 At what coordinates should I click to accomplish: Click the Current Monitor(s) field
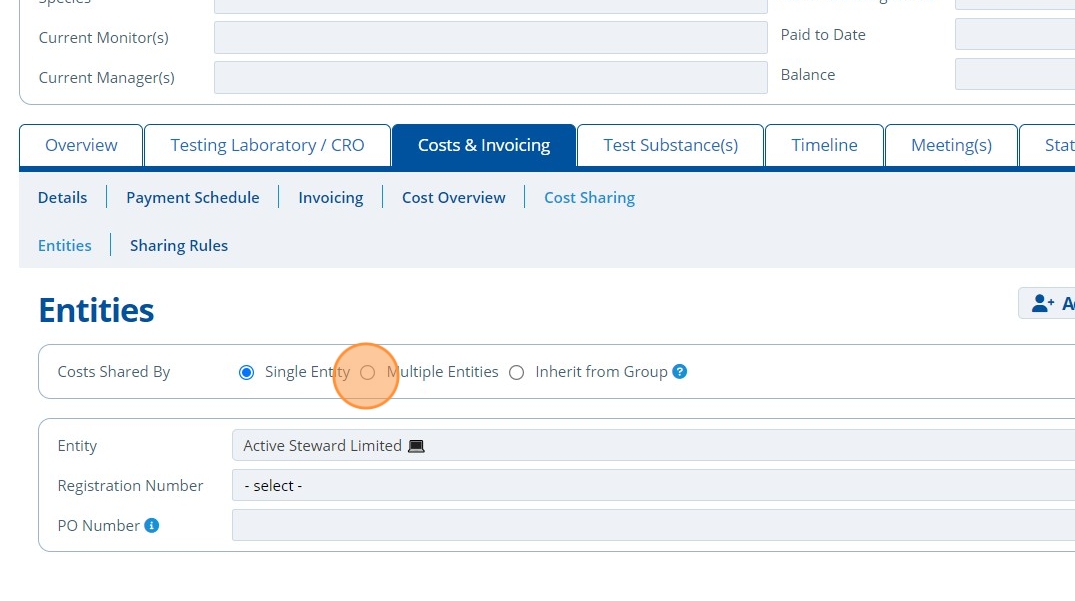(x=490, y=37)
